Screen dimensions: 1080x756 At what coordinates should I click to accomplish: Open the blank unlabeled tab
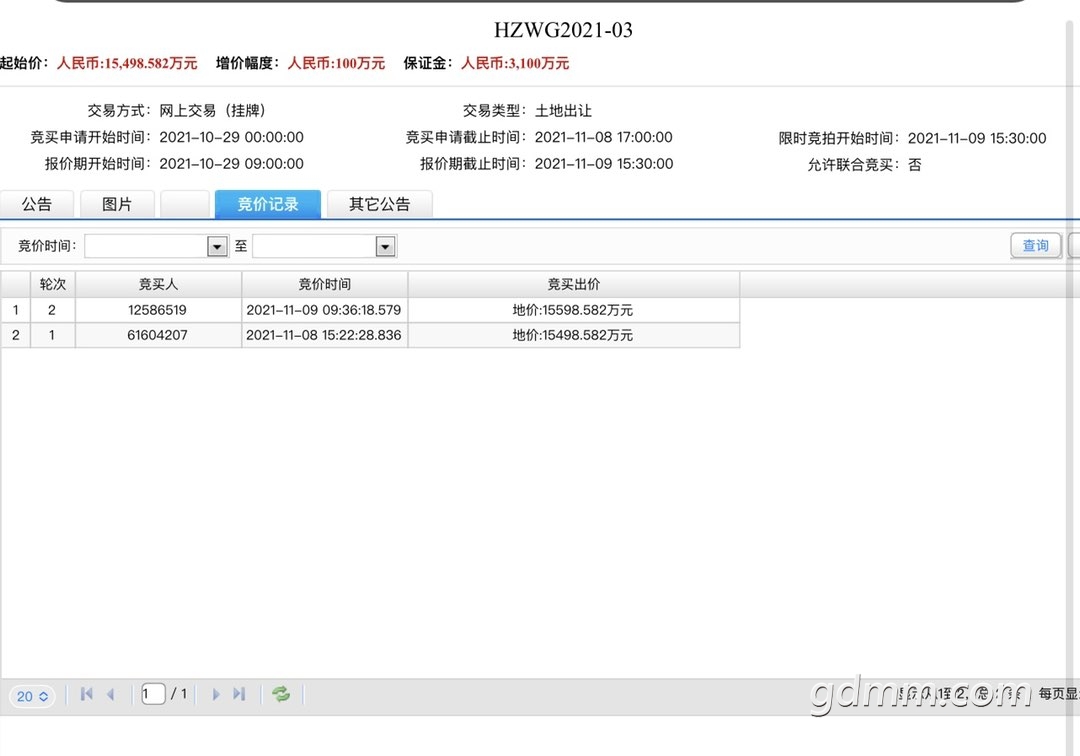point(184,204)
